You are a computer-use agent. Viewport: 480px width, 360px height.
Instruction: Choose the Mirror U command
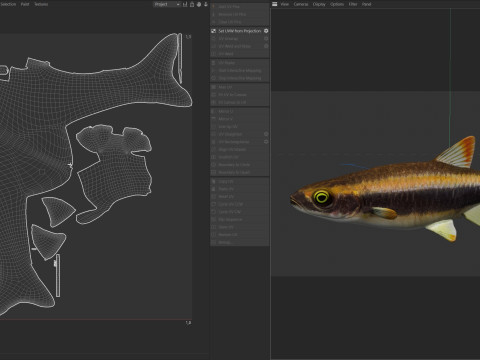click(x=240, y=111)
